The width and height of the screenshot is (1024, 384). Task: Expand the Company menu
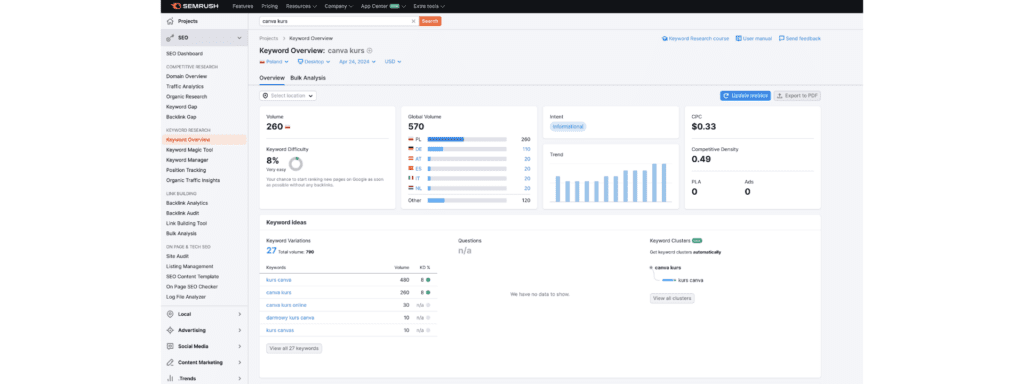coord(338,6)
